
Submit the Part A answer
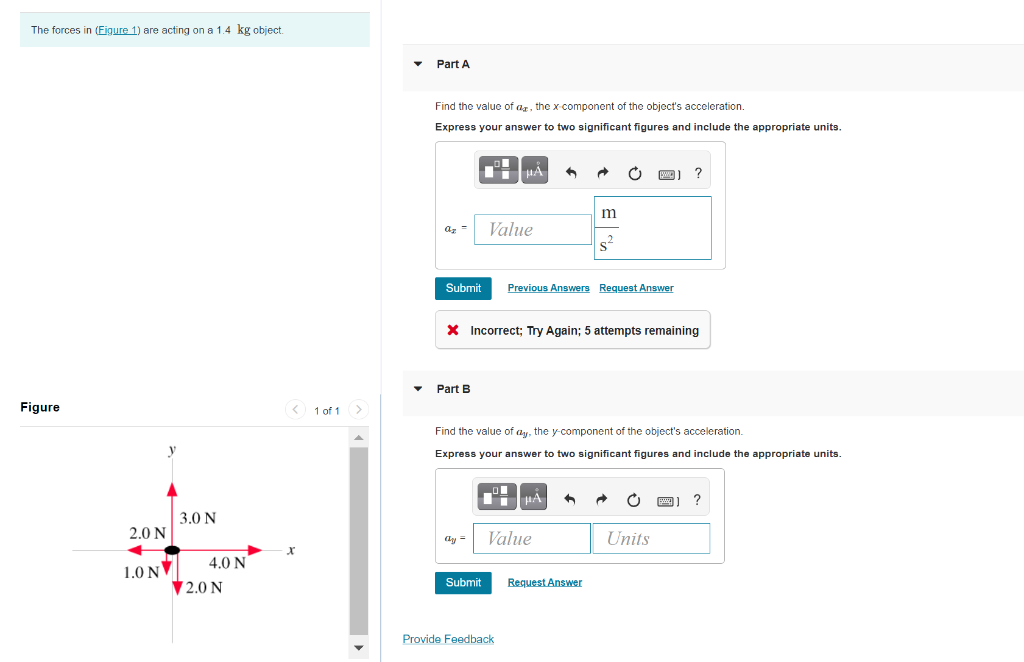click(x=463, y=289)
